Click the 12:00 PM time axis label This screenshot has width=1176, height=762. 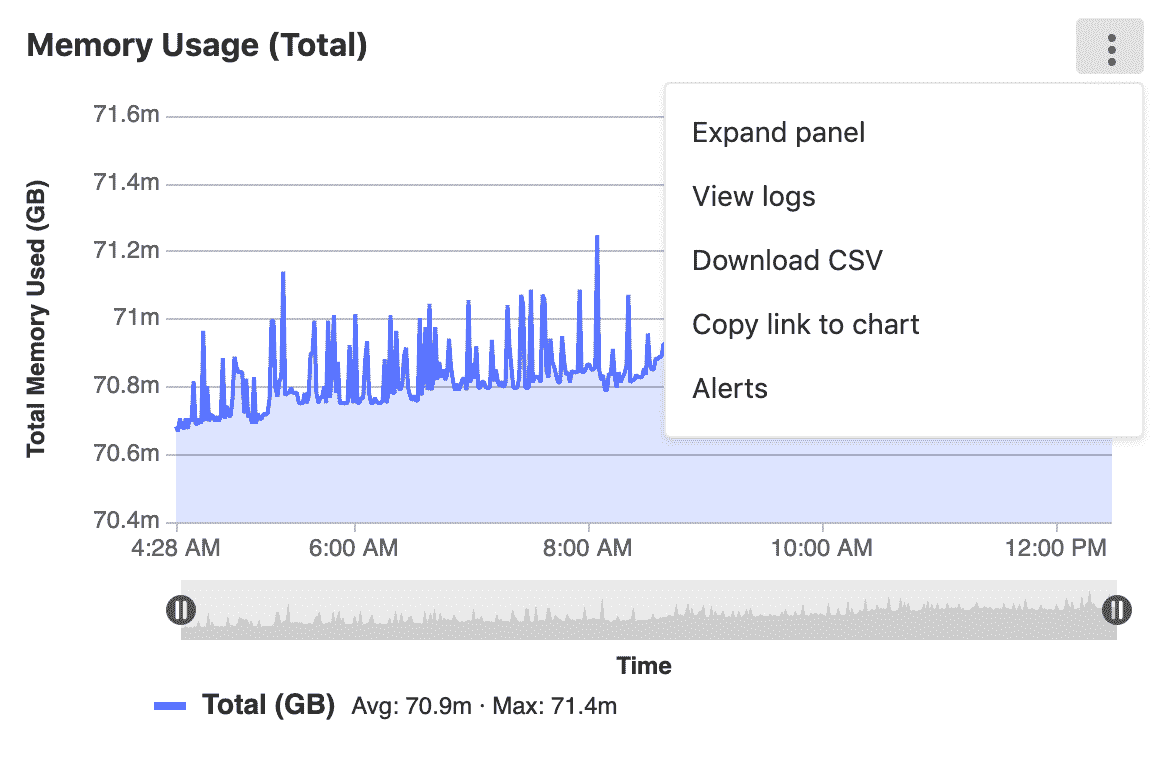click(x=1058, y=548)
